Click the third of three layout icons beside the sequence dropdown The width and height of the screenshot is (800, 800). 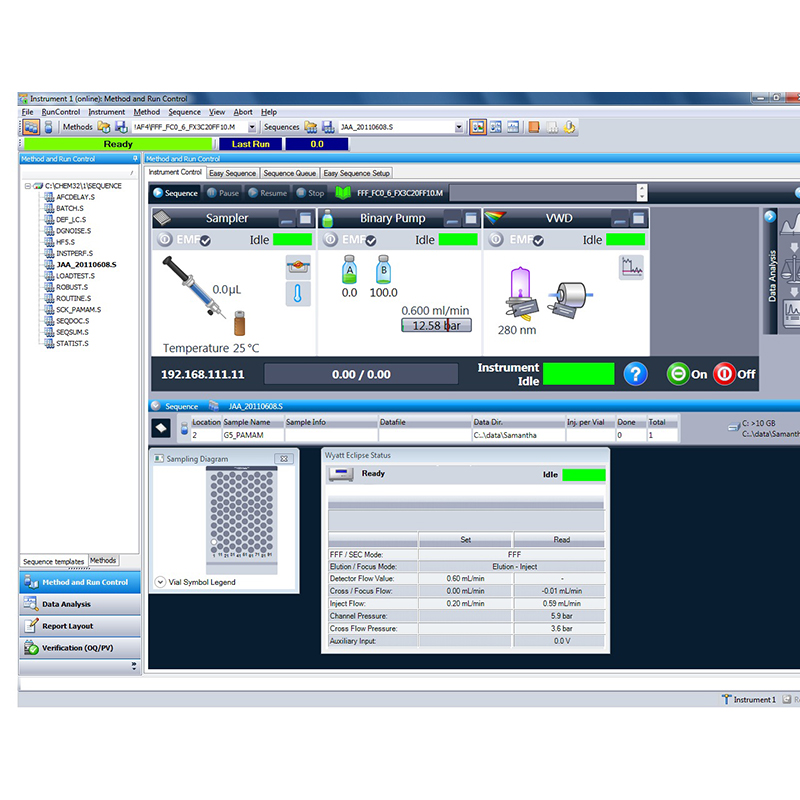(x=513, y=127)
